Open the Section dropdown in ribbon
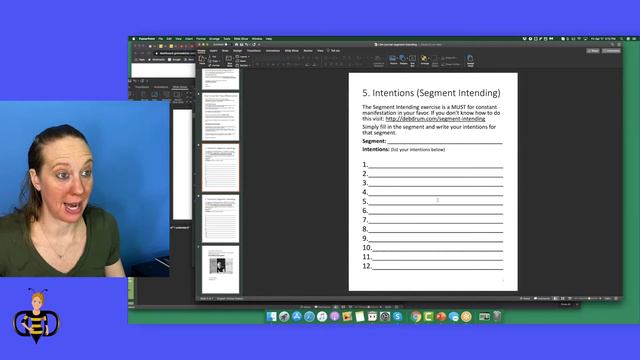Image resolution: width=640 pixels, height=360 pixels. [243, 65]
